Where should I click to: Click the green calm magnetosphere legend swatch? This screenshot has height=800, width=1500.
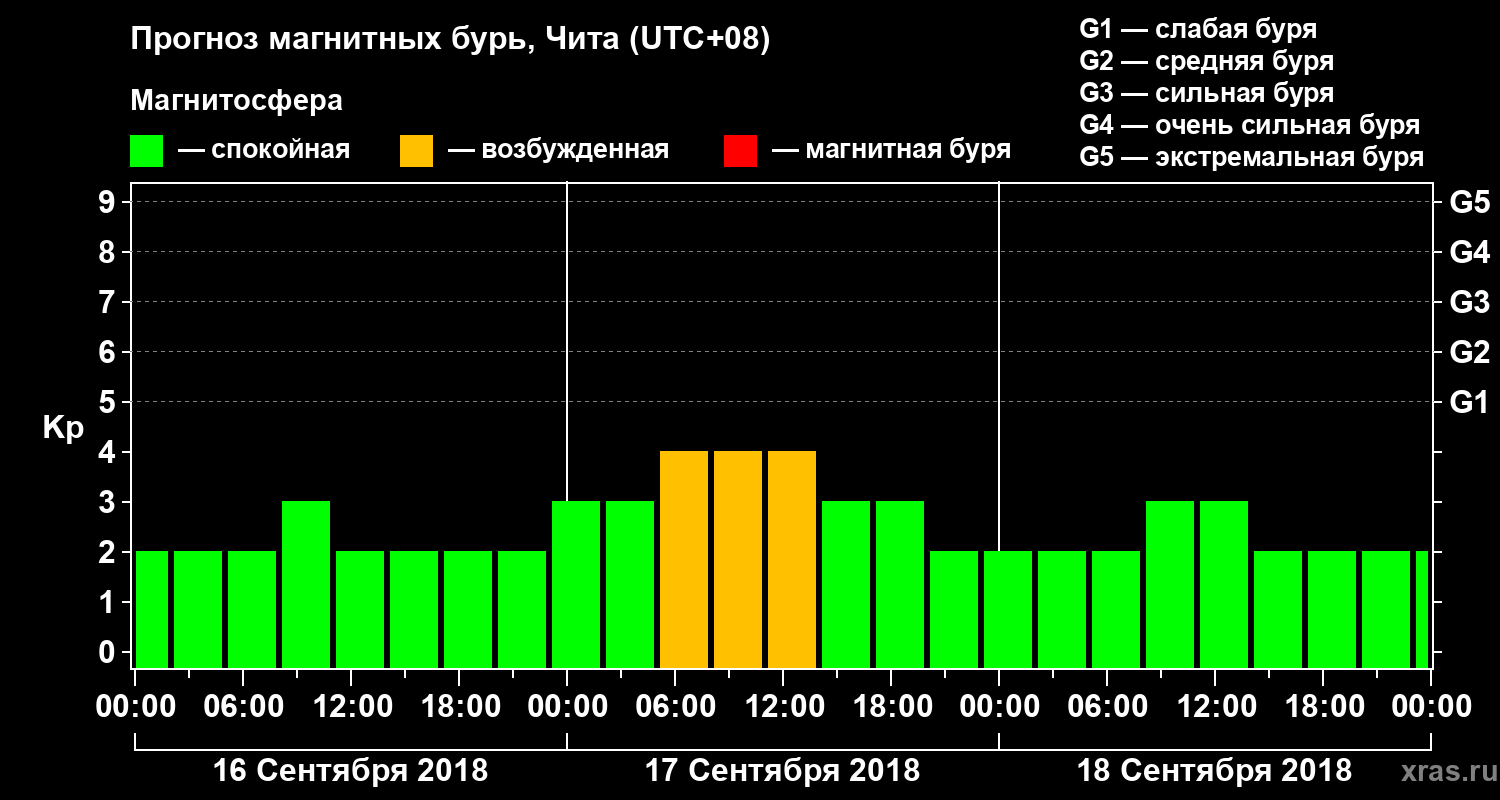[x=146, y=151]
